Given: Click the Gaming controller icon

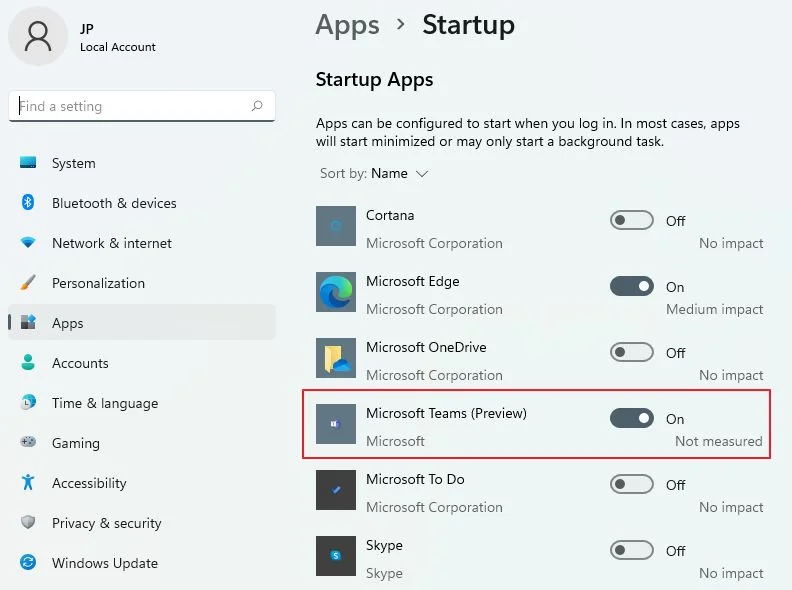Looking at the screenshot, I should click(x=28, y=442).
